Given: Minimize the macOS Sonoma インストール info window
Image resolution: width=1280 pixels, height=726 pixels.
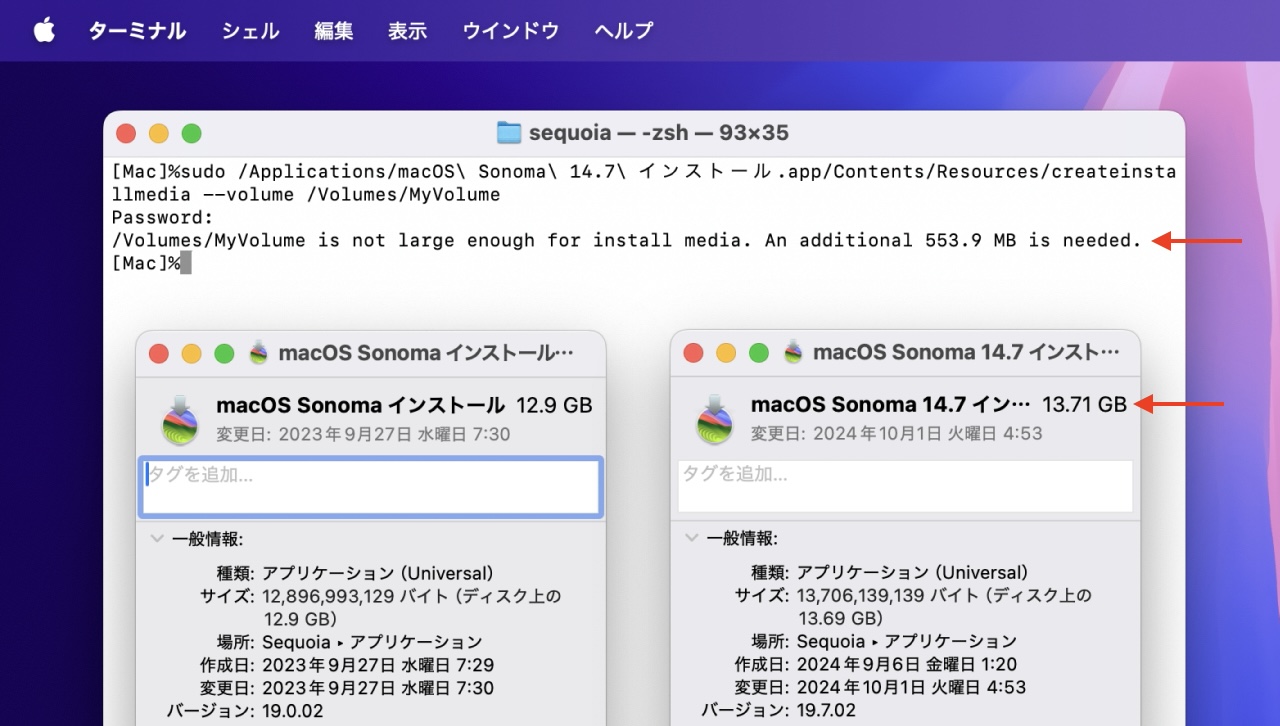Looking at the screenshot, I should pyautogui.click(x=191, y=353).
